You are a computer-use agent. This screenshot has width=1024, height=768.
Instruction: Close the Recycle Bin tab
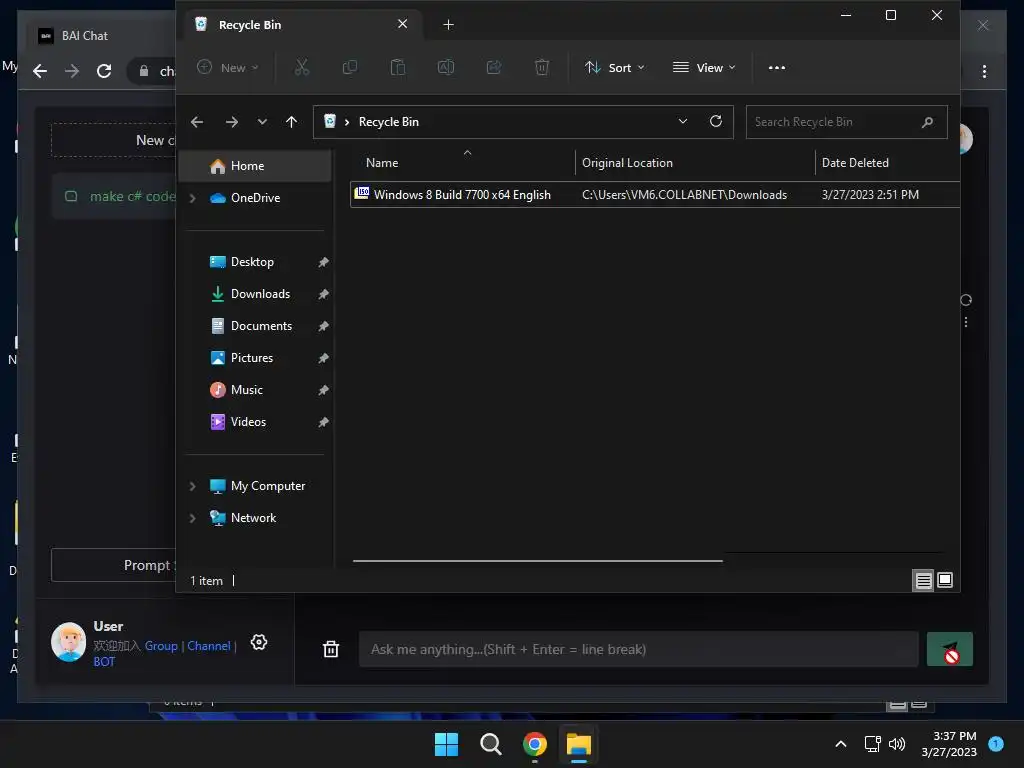click(x=402, y=24)
